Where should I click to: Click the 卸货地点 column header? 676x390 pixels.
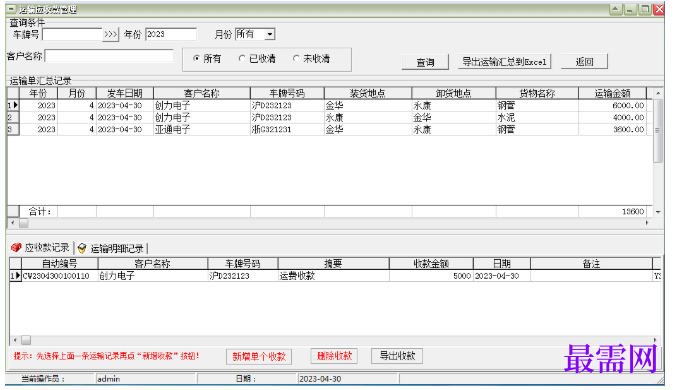454,93
